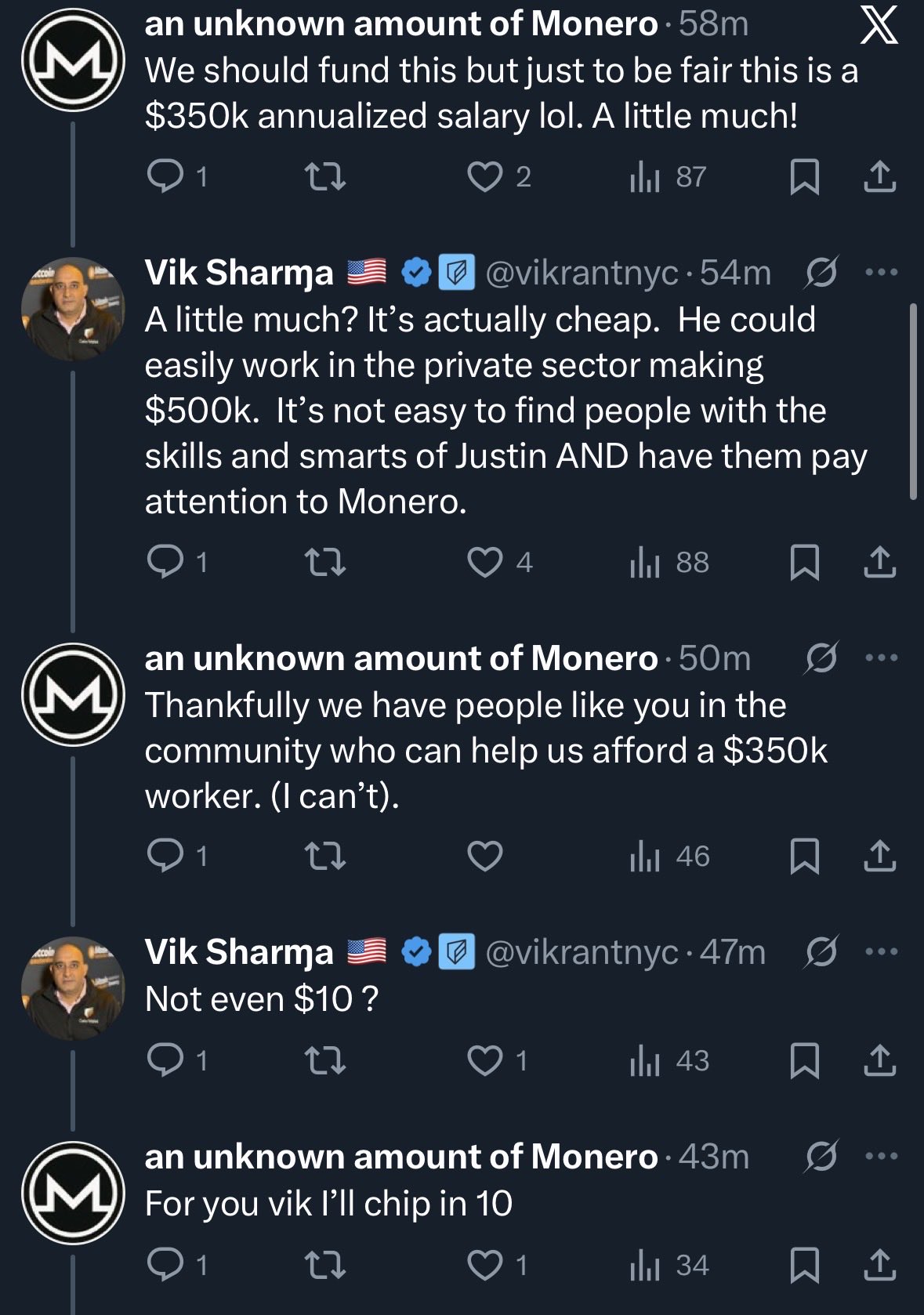Screen dimensions: 924x1315
Task: Click the vertical scrollbar on the right edge
Action: coord(913,401)
